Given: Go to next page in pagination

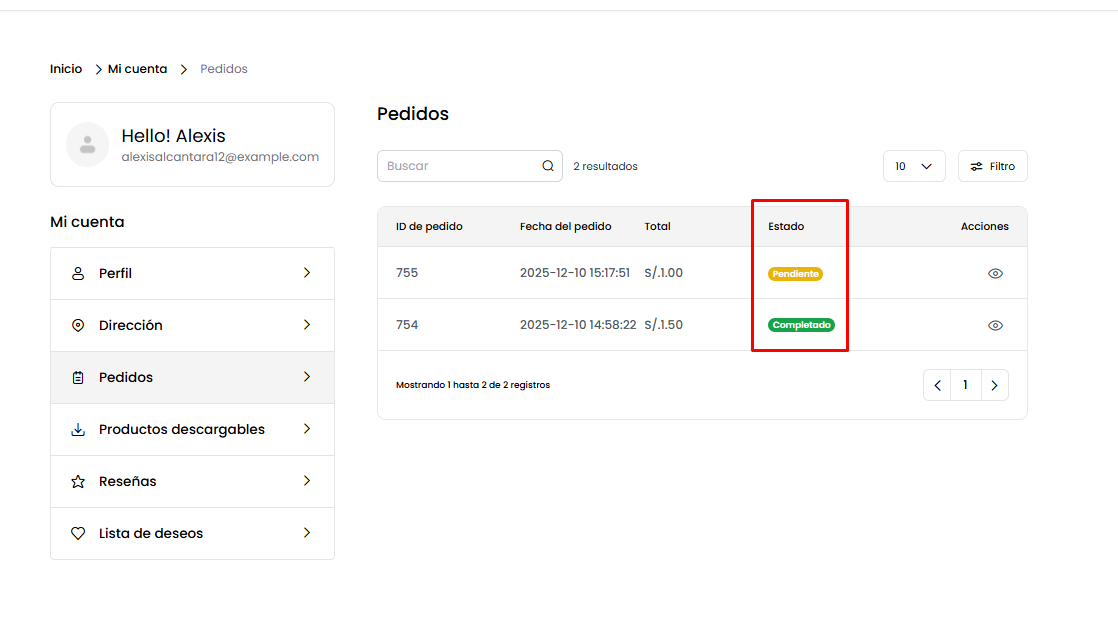Looking at the screenshot, I should coord(994,385).
